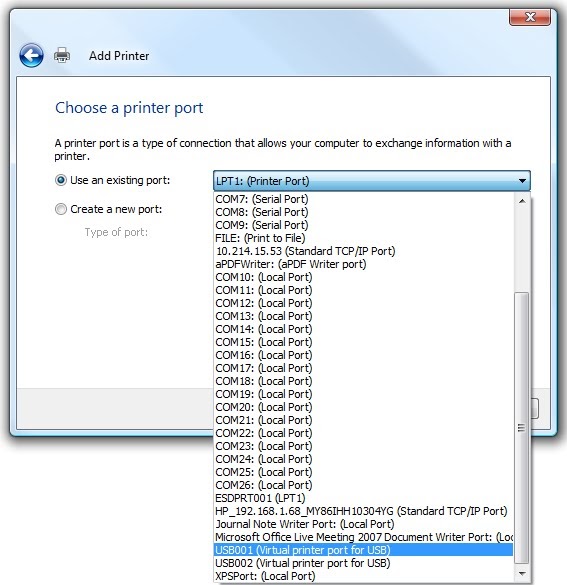The width and height of the screenshot is (567, 585).
Task: Choose COM8: (Serial Port) from list
Action: [364, 212]
